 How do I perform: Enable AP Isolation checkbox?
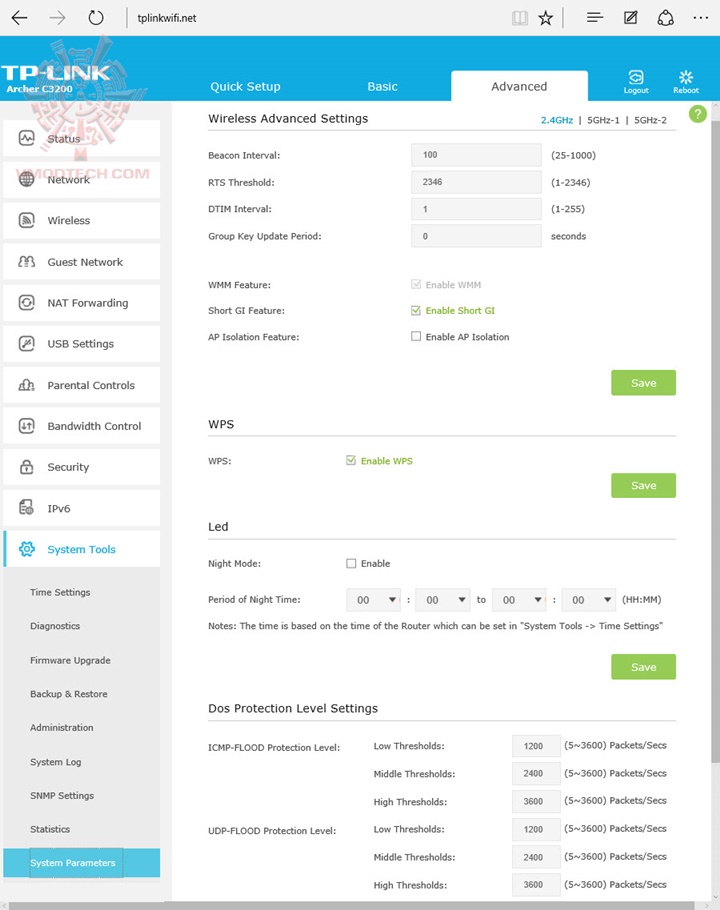click(x=416, y=337)
